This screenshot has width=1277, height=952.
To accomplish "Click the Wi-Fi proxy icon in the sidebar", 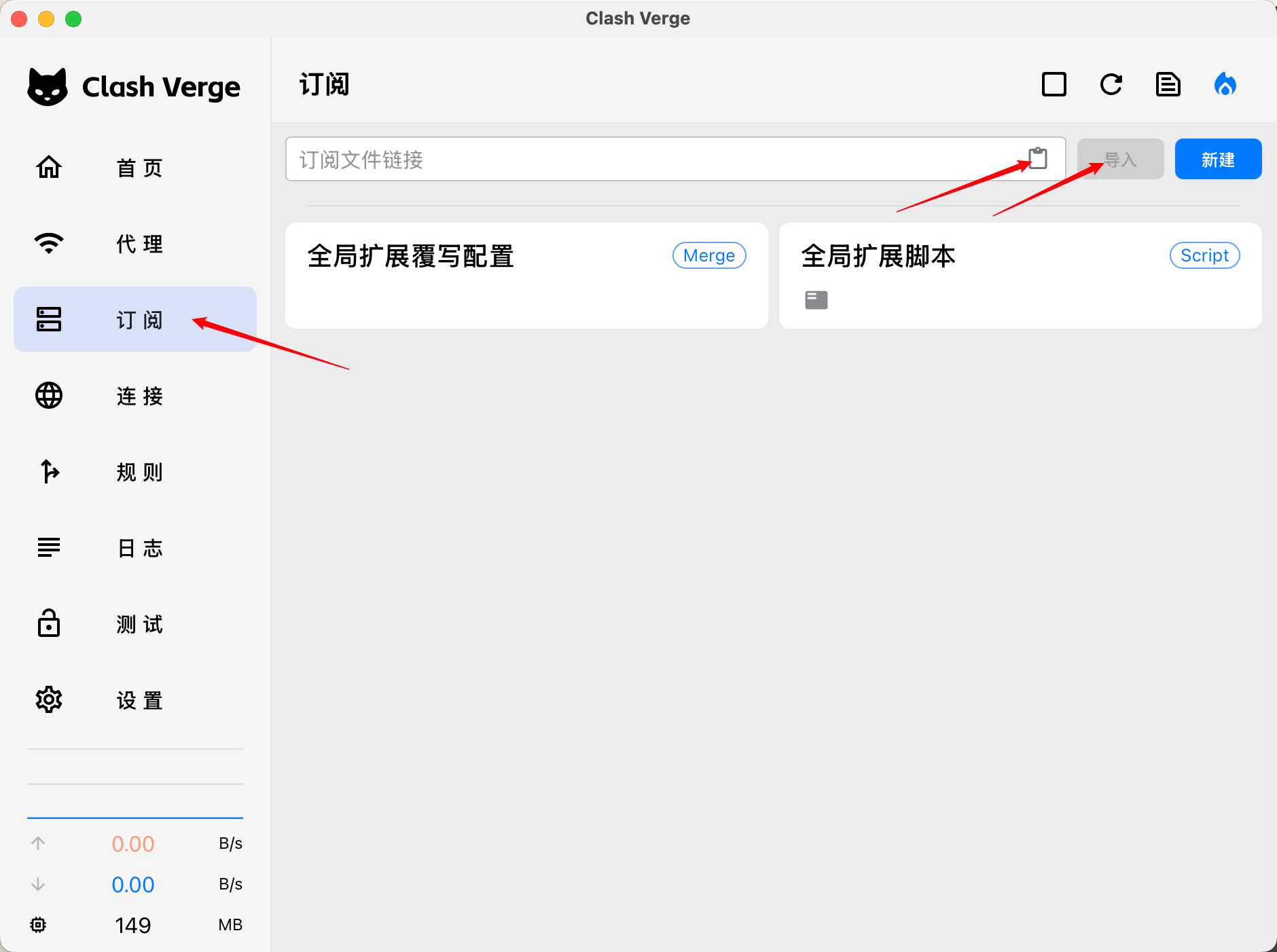I will (49, 243).
